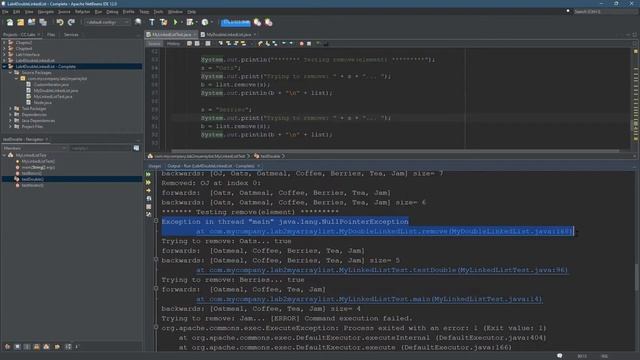Image resolution: width=640 pixels, height=360 pixels.
Task: Click the stop square icon in Output sidebar
Action: (149, 207)
